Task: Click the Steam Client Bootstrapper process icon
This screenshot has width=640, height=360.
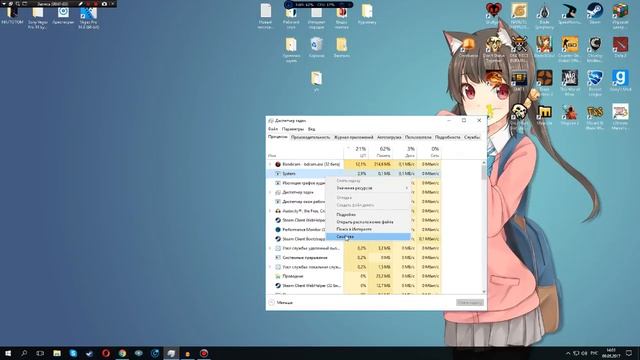Action: [278, 239]
